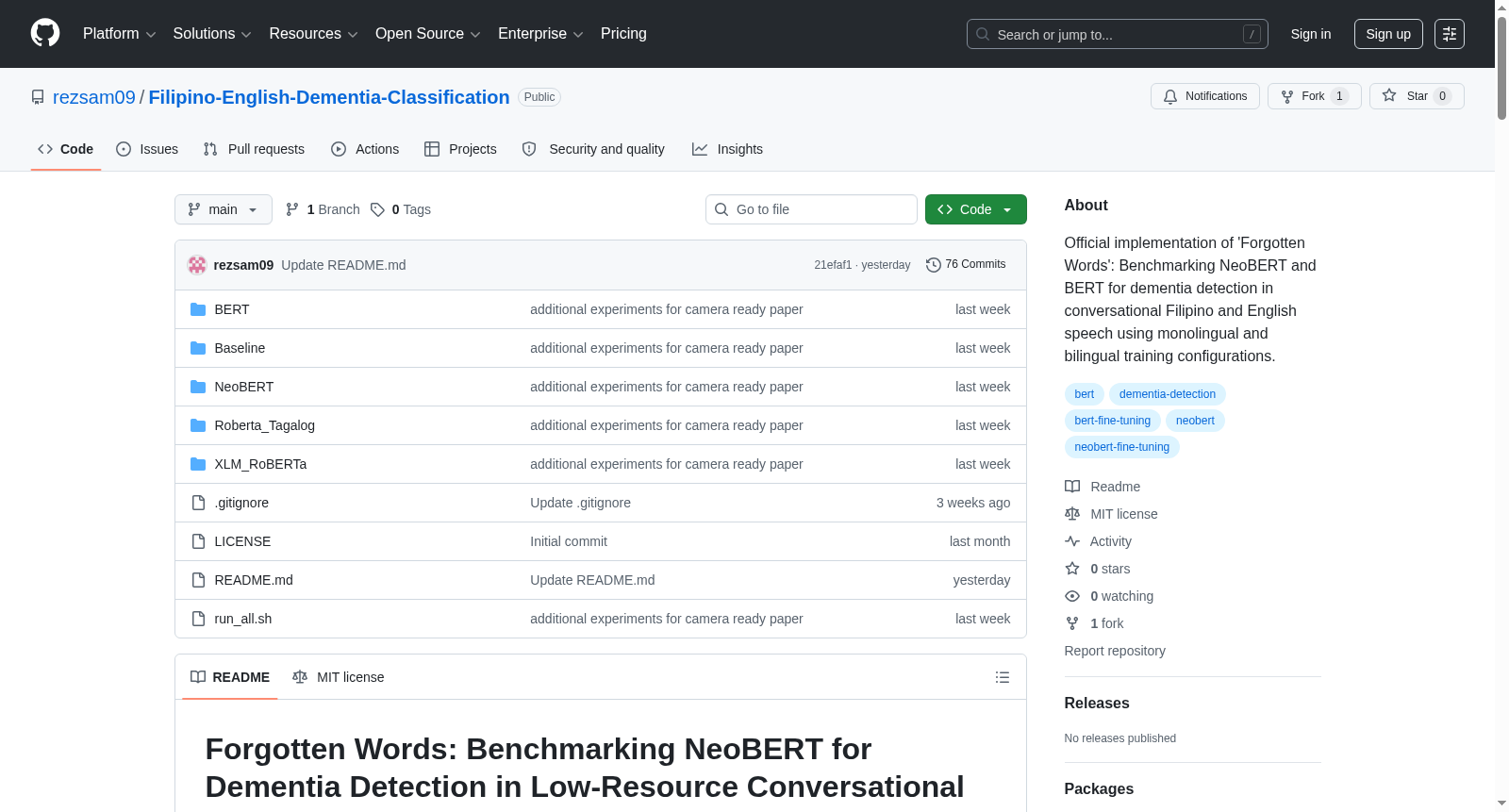The height and width of the screenshot is (812, 1509).
Task: Open Filipino-English-Dementia-Classification repository title link
Action: point(329,97)
